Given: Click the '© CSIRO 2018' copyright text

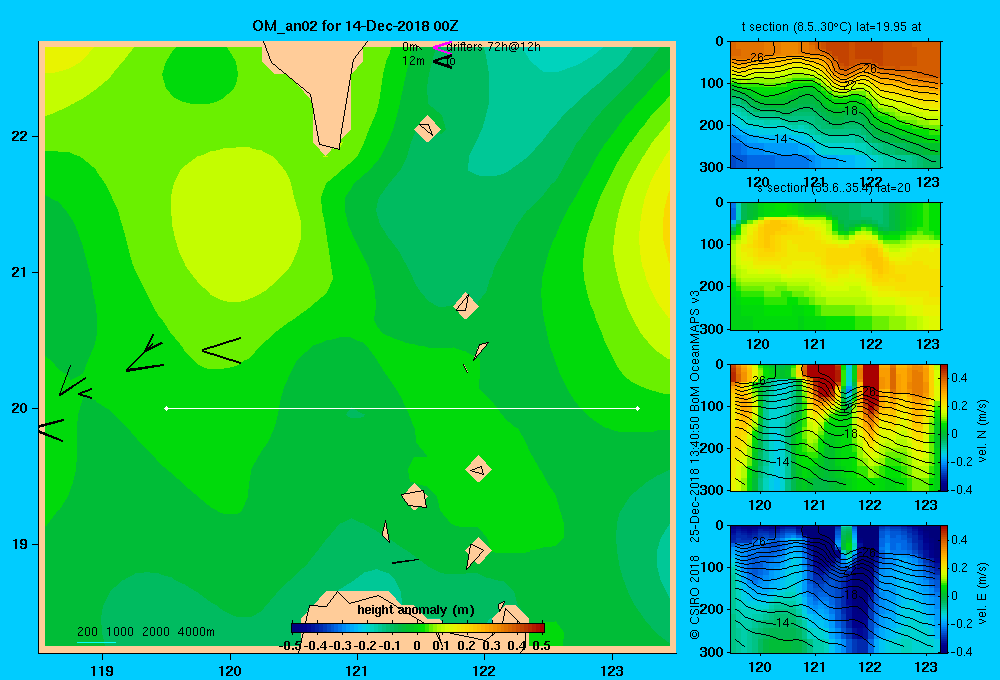Looking at the screenshot, I should tap(695, 597).
